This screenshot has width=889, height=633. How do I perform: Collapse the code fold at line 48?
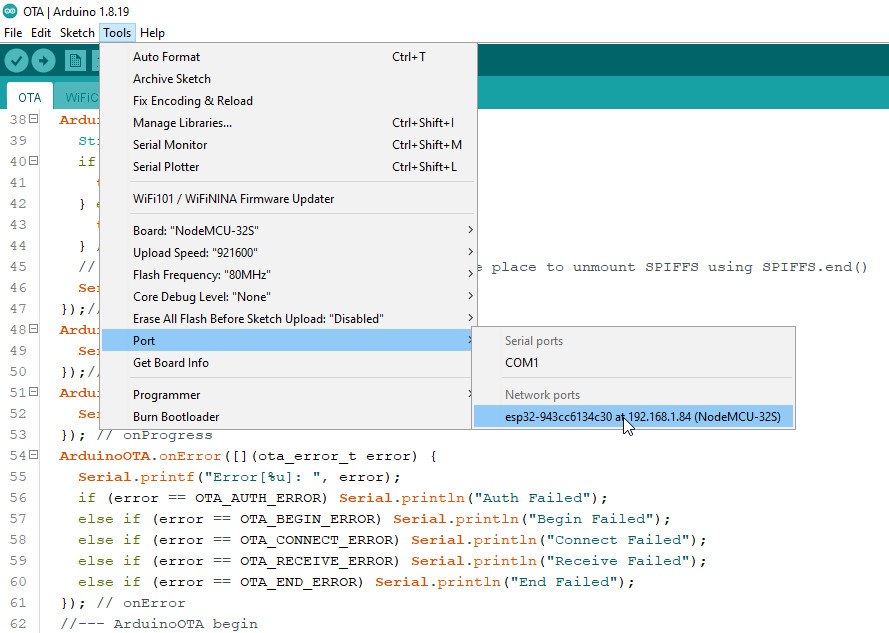tap(33, 329)
